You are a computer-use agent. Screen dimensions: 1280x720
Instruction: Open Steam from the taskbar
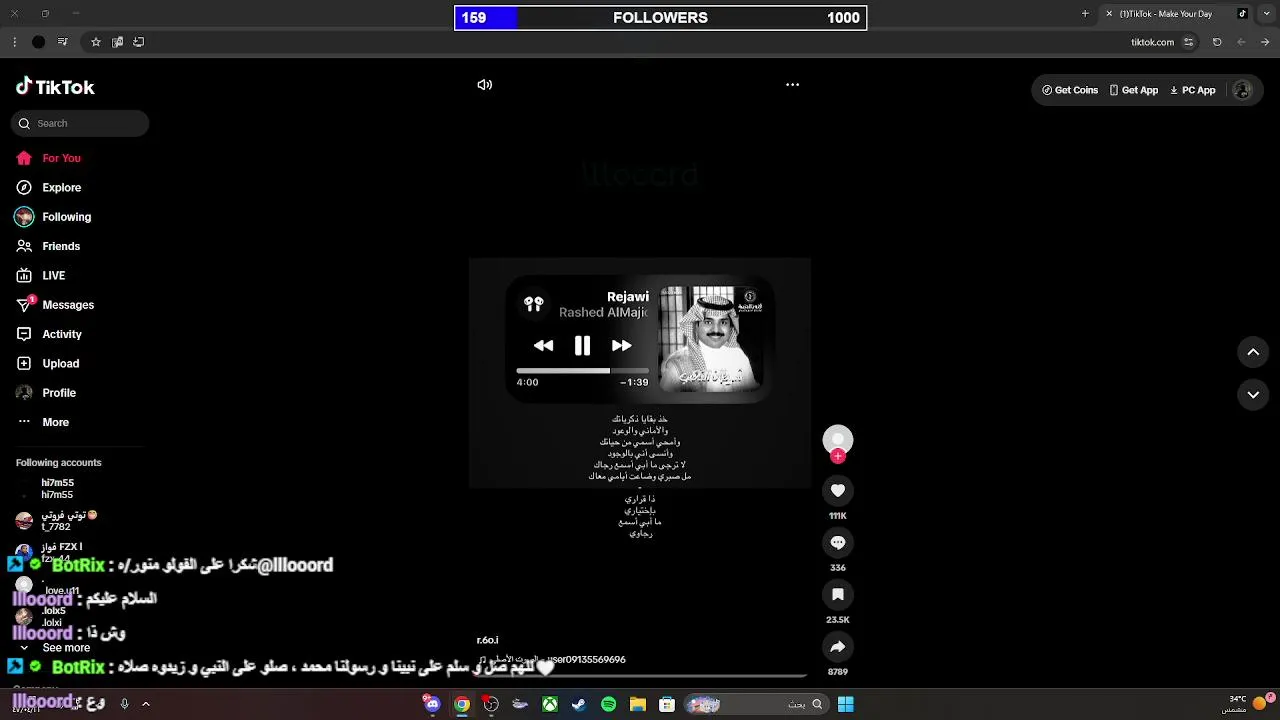[x=579, y=704]
